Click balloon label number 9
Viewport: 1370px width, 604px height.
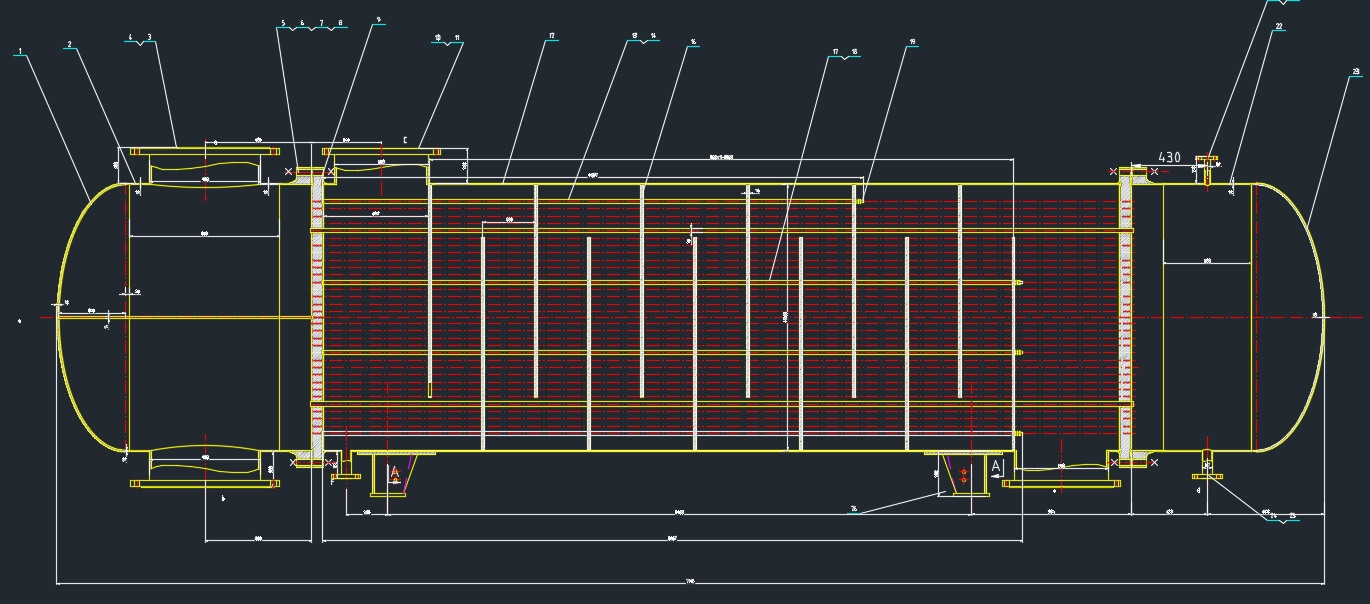[378, 20]
